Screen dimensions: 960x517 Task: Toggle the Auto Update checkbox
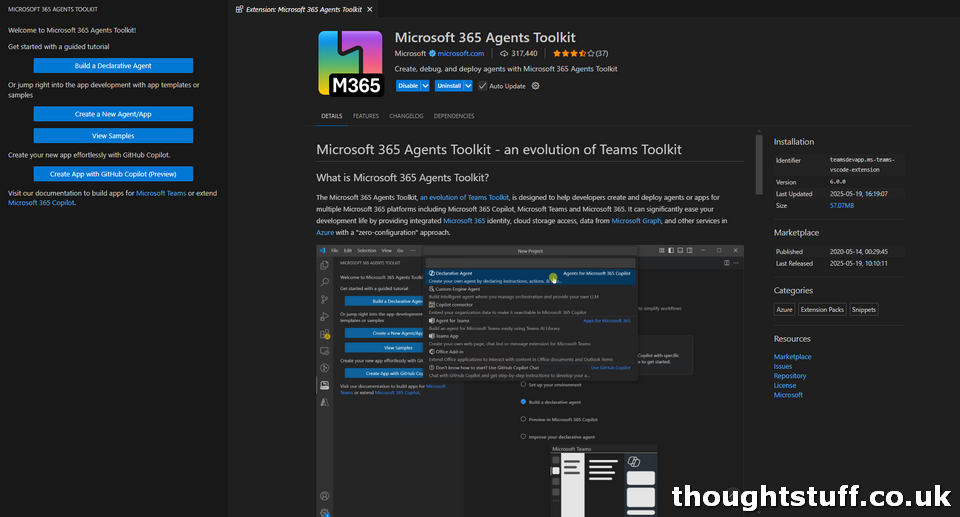tap(482, 86)
